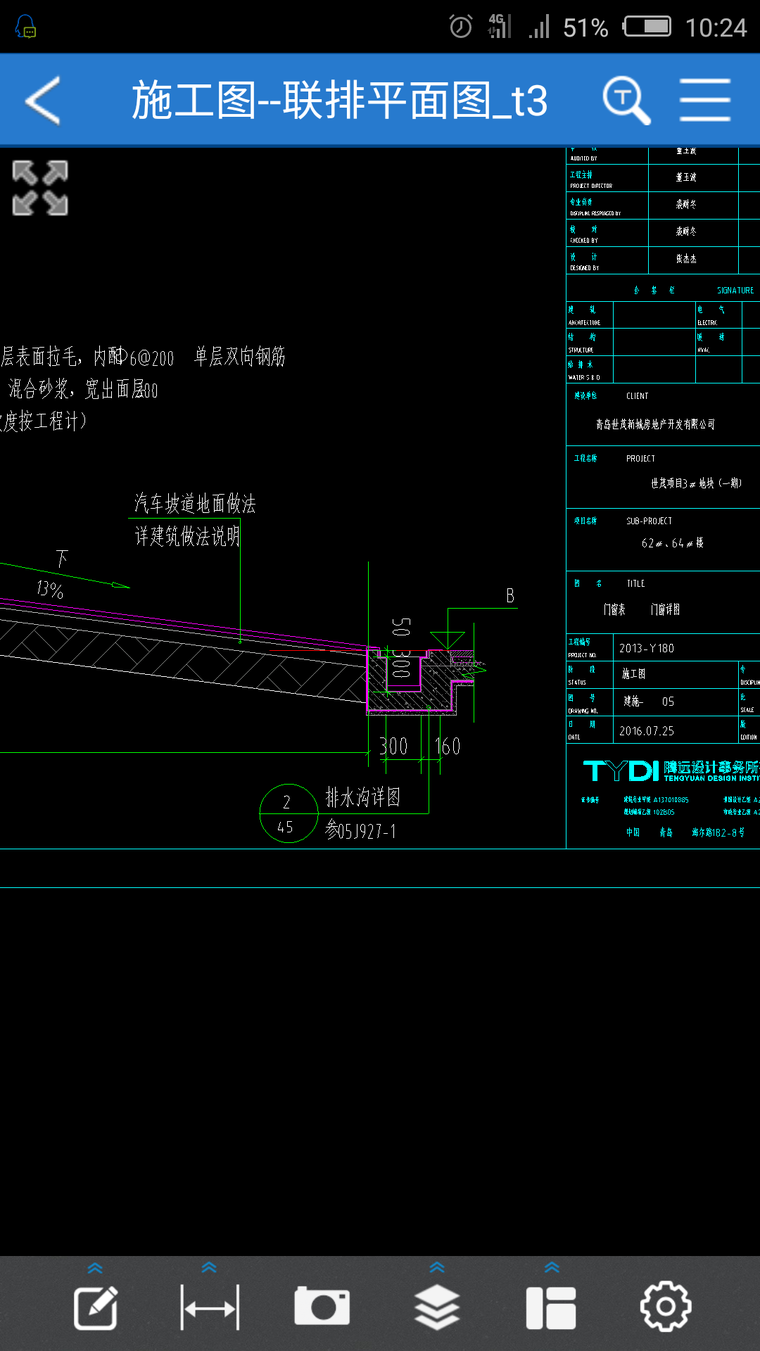Image resolution: width=760 pixels, height=1351 pixels.
Task: Tap the text 汽车坡道地面做法
Action: coord(195,504)
